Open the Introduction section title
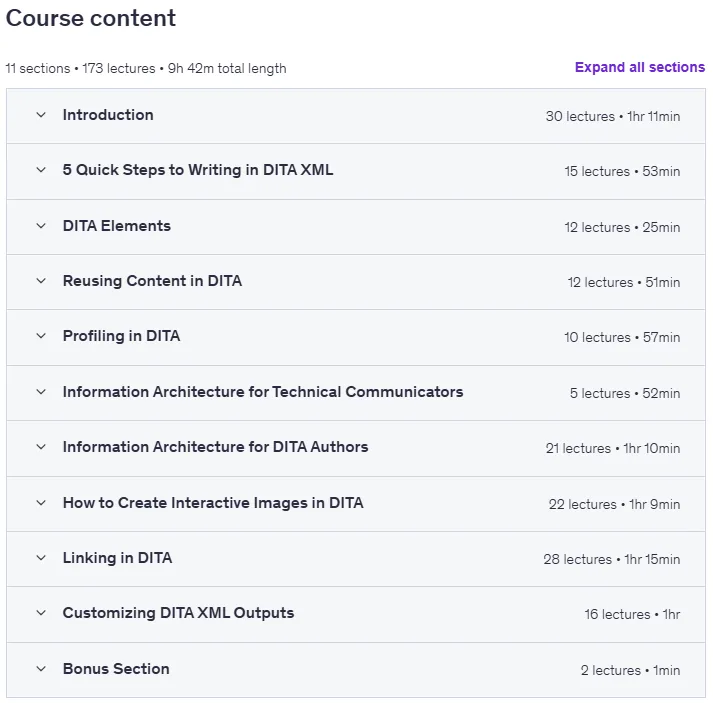This screenshot has height=703, width=713. coord(108,115)
